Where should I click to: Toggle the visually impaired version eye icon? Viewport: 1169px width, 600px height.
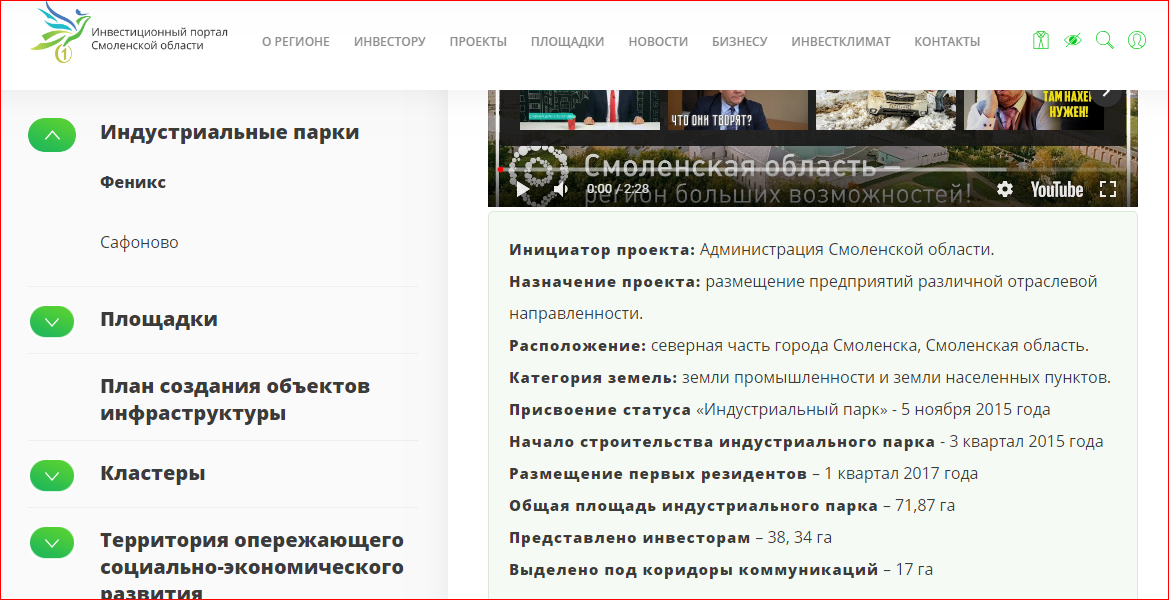click(1073, 41)
